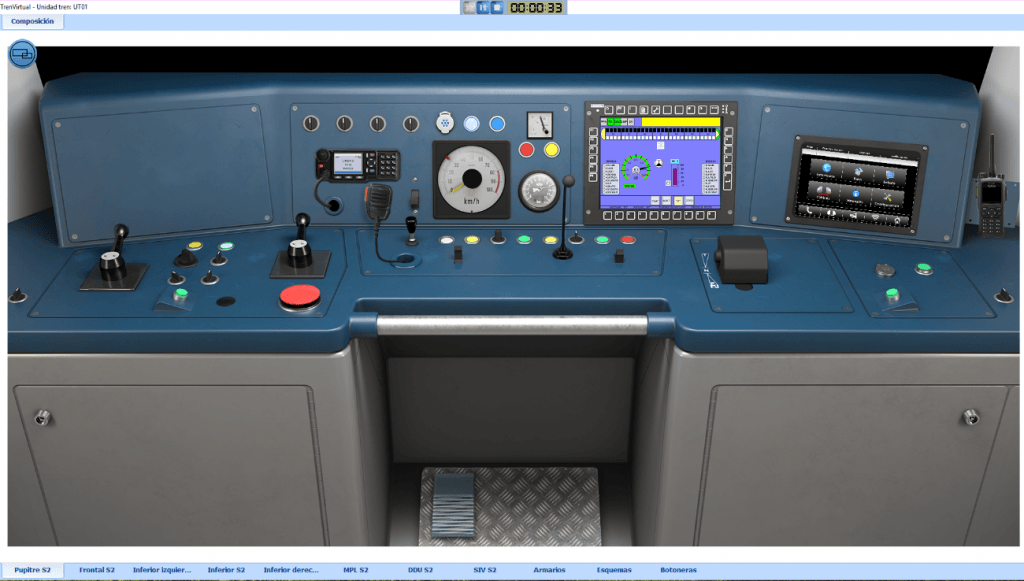This screenshot has width=1024, height=581.
Task: Open the Inferior derec... tab
Action: pyautogui.click(x=291, y=570)
